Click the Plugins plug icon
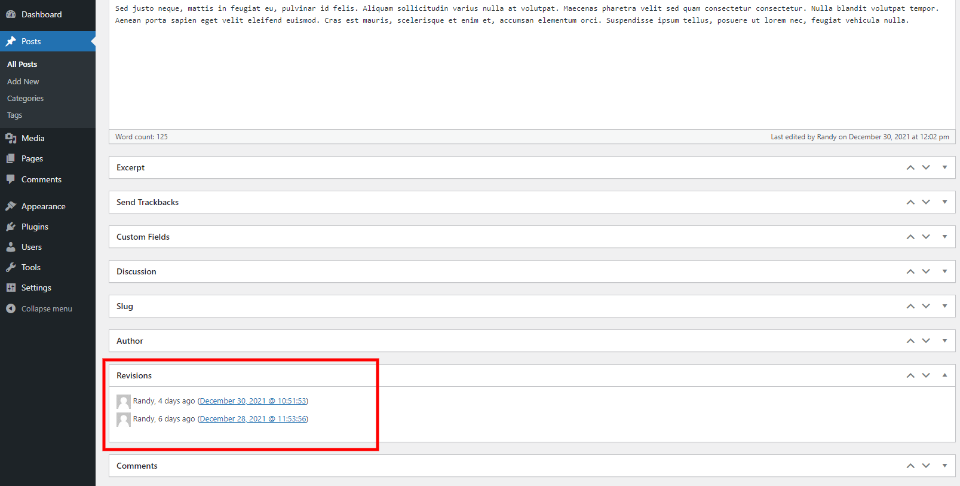Screen dimensions: 960x486 click(10, 226)
